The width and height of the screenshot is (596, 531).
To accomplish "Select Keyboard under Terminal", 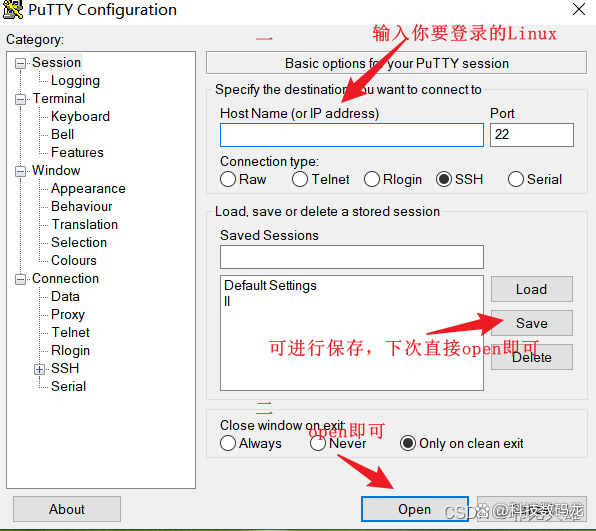I will (x=80, y=116).
